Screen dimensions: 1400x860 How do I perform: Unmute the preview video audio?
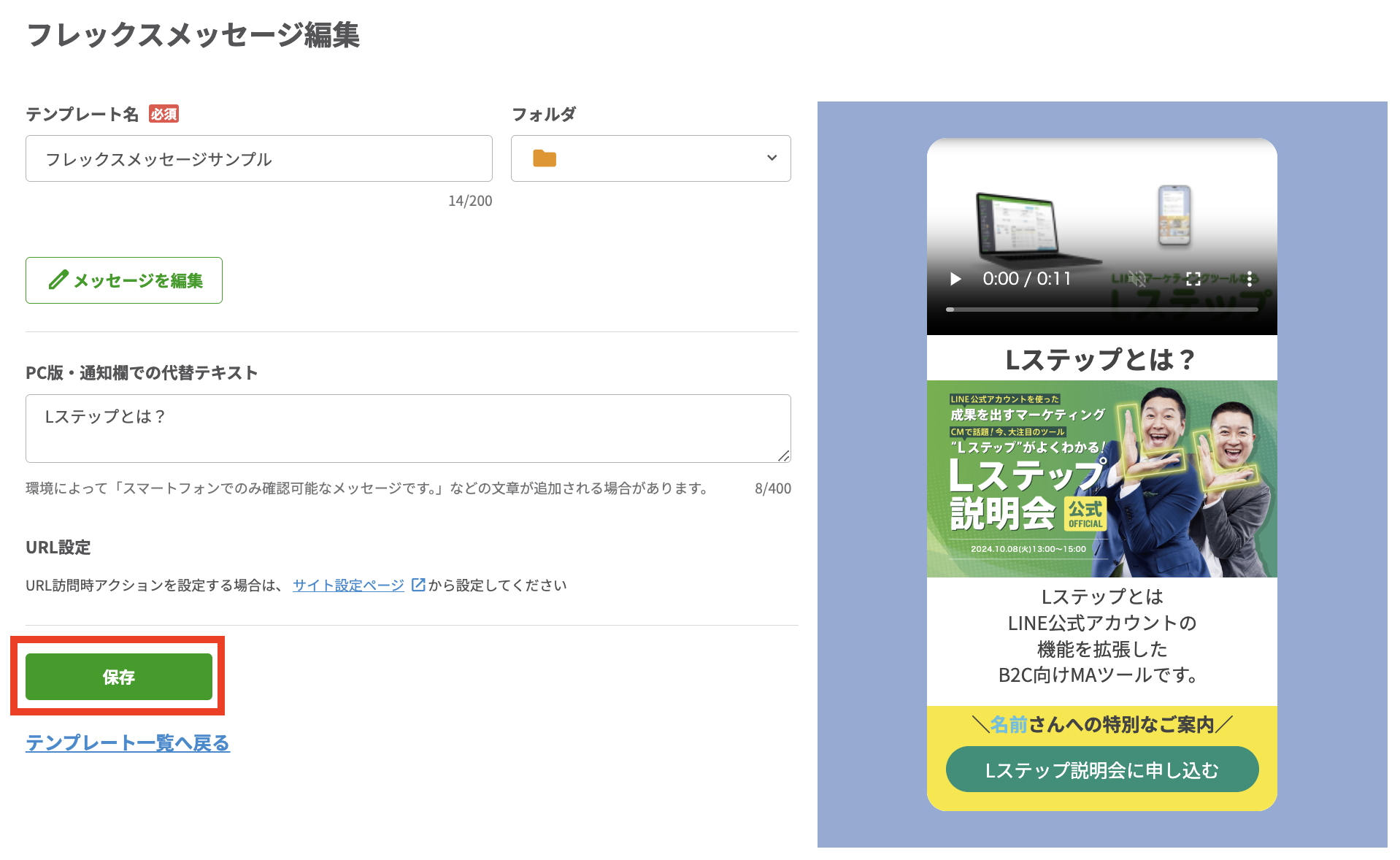(x=1137, y=279)
